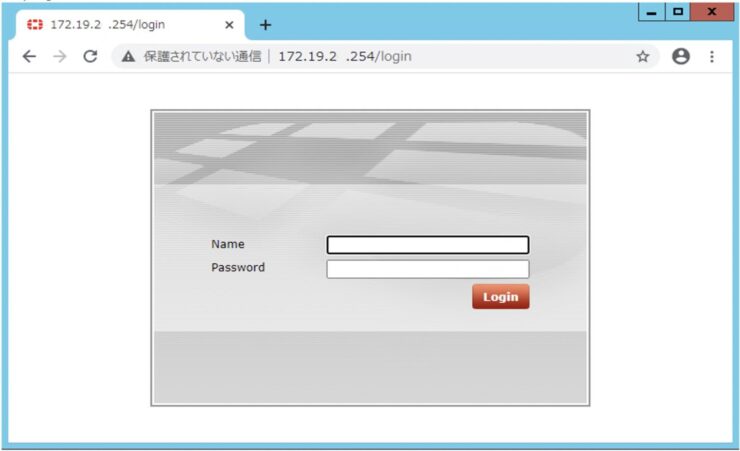Maximize the browser window
Screen dimensions: 740x451
678,12
